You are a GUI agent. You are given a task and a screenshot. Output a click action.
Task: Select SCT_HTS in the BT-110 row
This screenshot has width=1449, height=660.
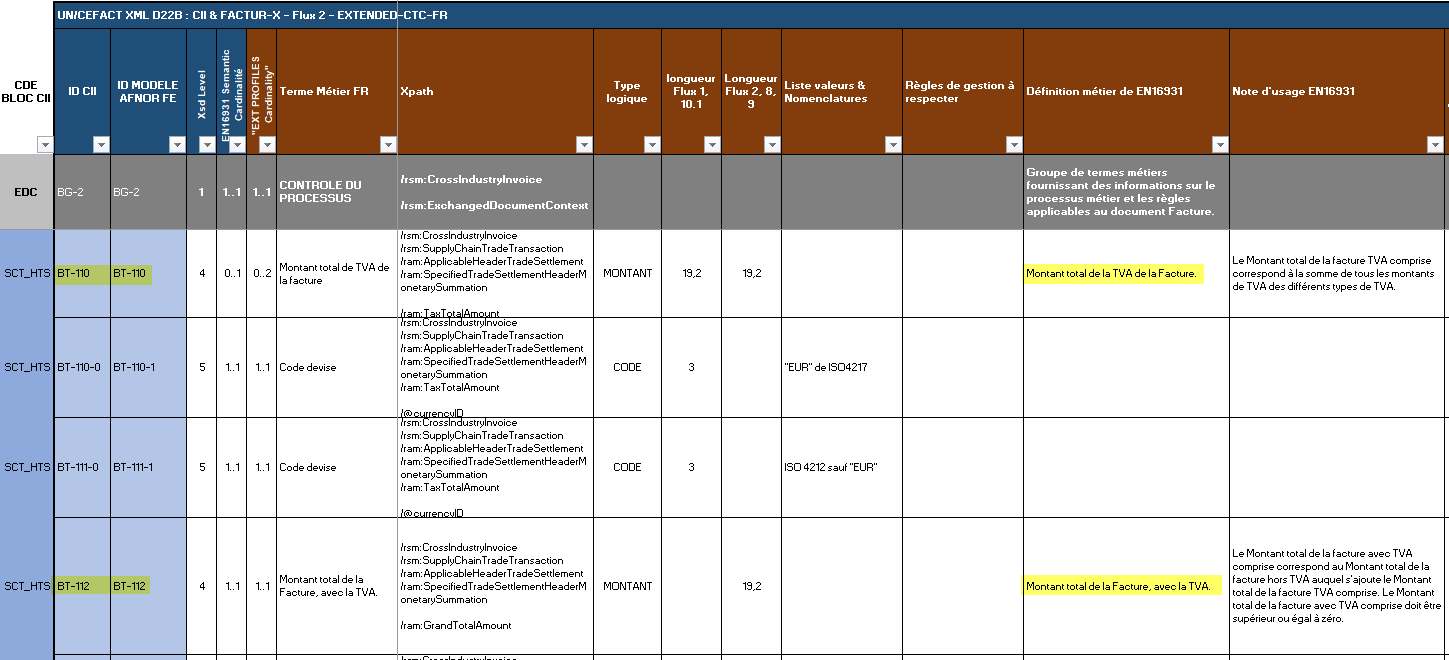[27, 273]
